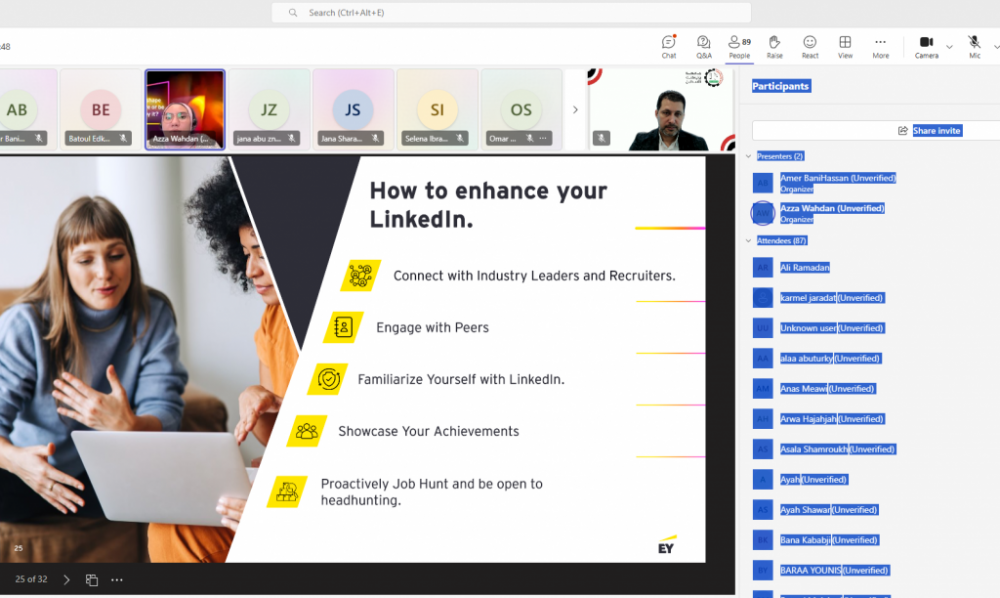
Task: Open slide more options ellipsis
Action: [117, 580]
